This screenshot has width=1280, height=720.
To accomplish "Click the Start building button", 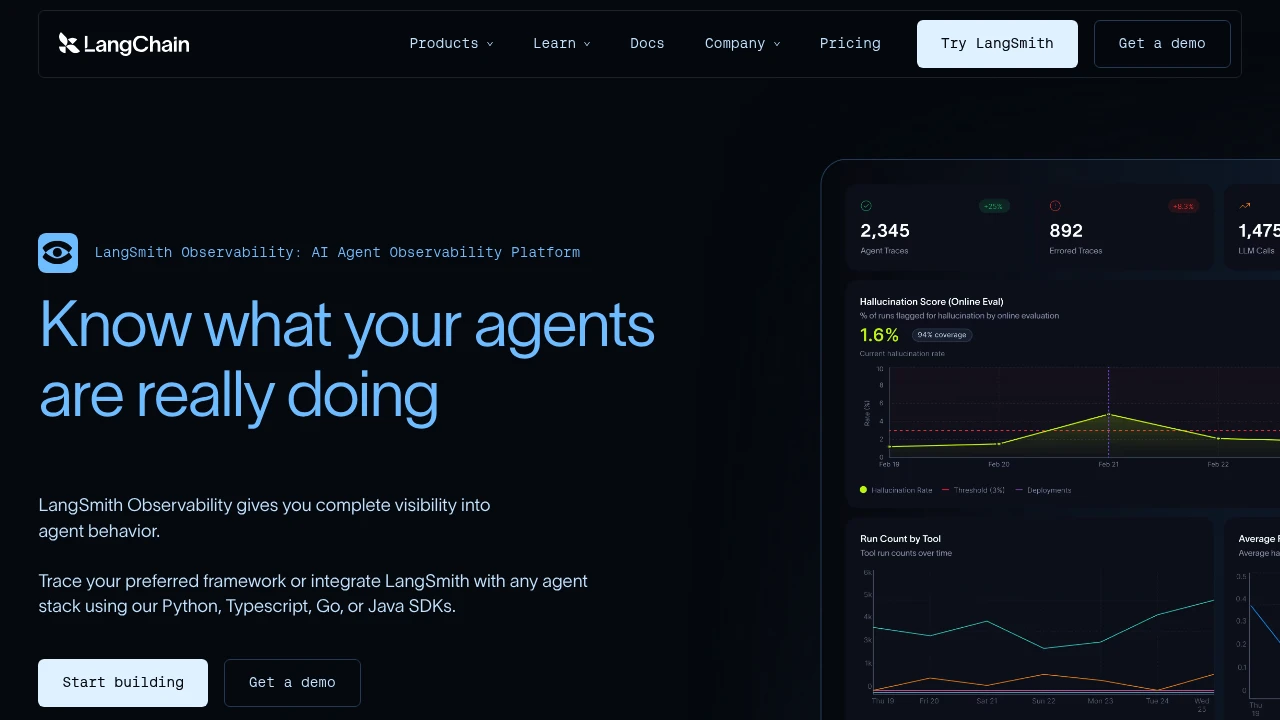I will tap(123, 683).
